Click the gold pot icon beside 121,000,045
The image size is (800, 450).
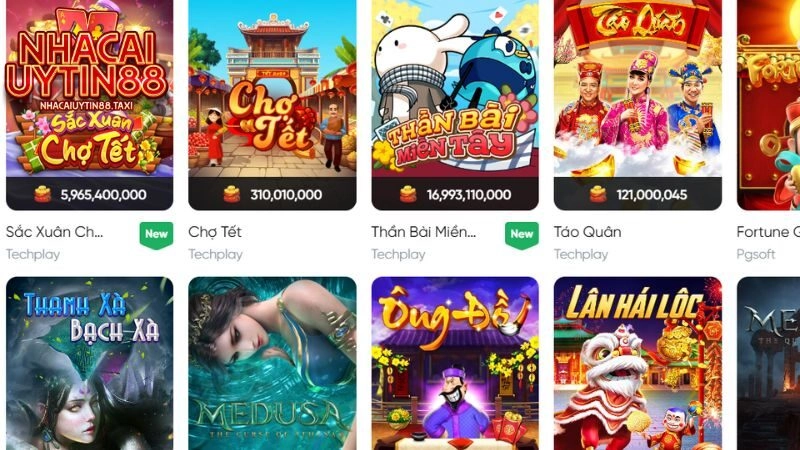598,194
